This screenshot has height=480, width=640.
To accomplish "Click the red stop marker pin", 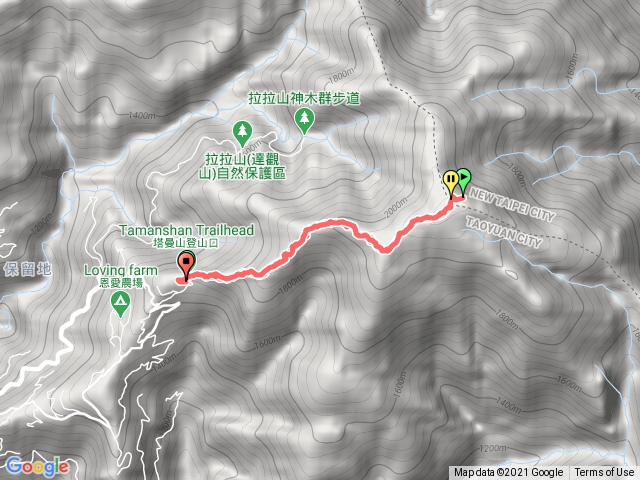I will pyautogui.click(x=187, y=263).
